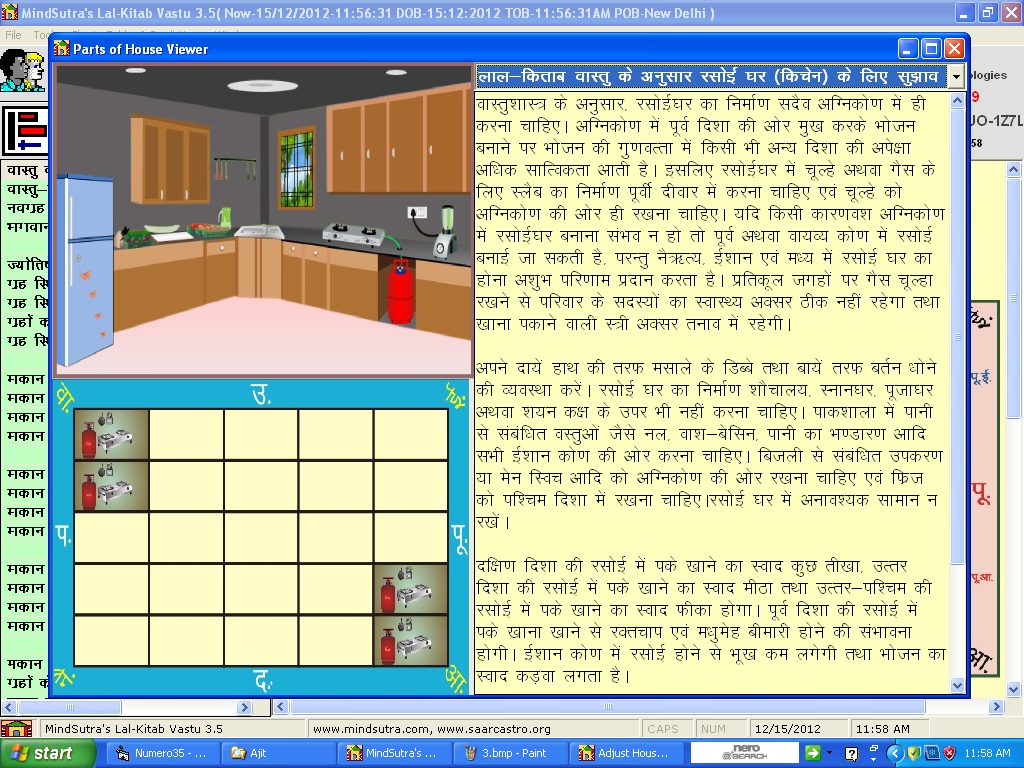Open dropdown arrow next to Nero go button
Image resolution: width=1024 pixels, height=768 pixels.
[829, 753]
